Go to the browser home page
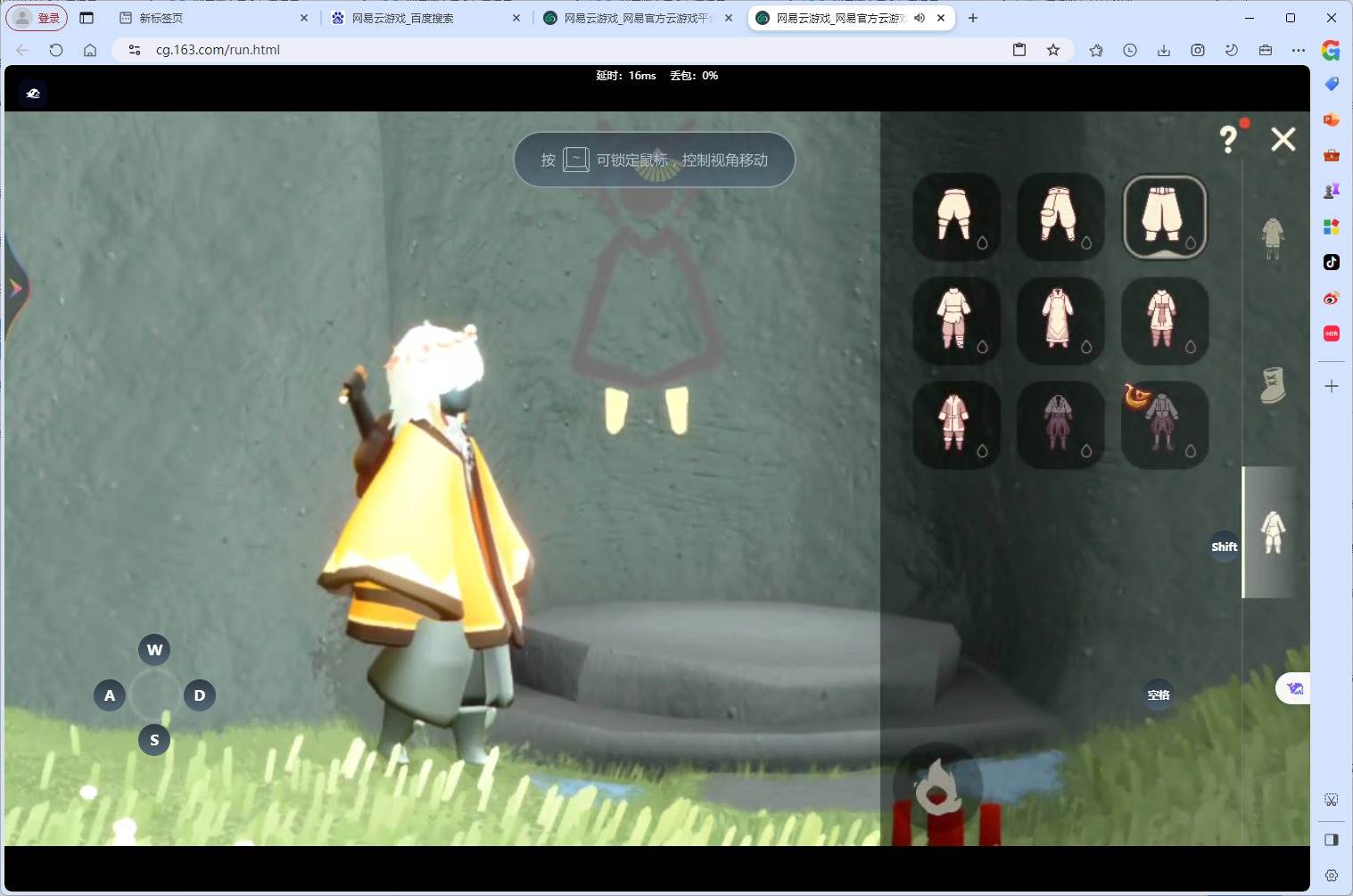The height and width of the screenshot is (896, 1353). point(90,50)
